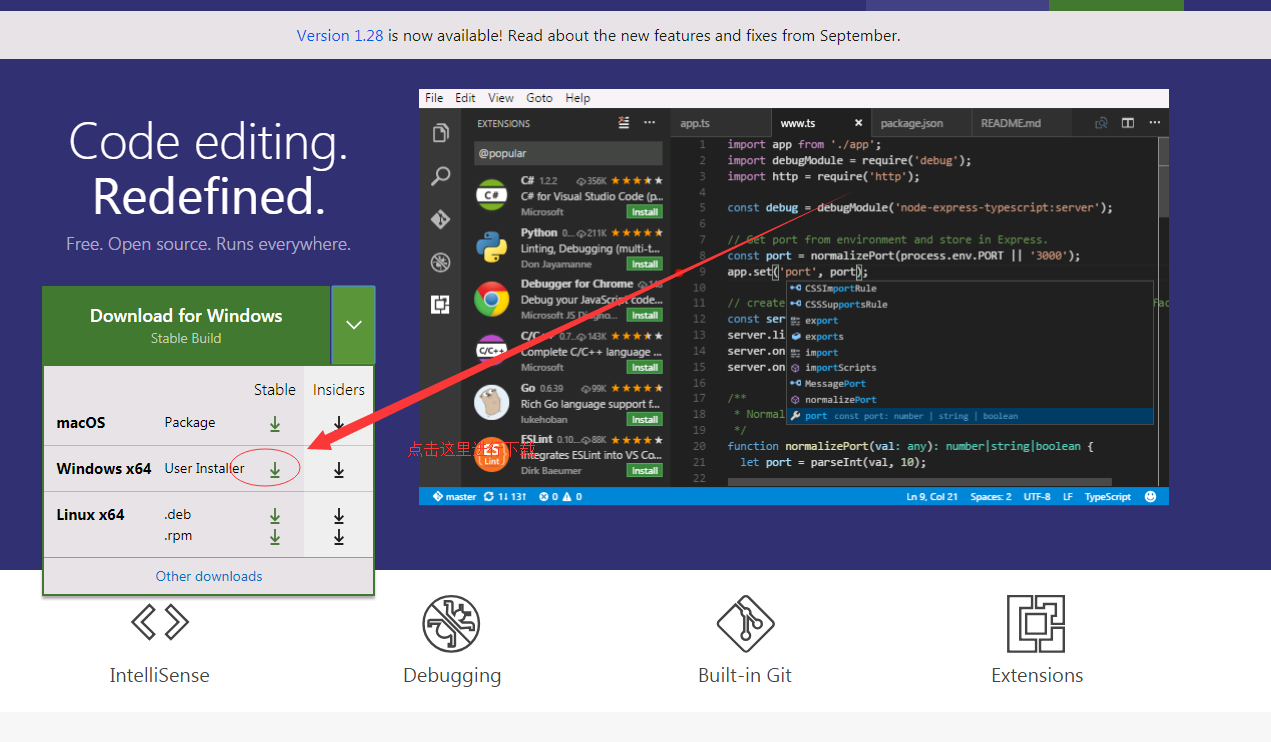Click the Debugging bug icon

tap(452, 624)
